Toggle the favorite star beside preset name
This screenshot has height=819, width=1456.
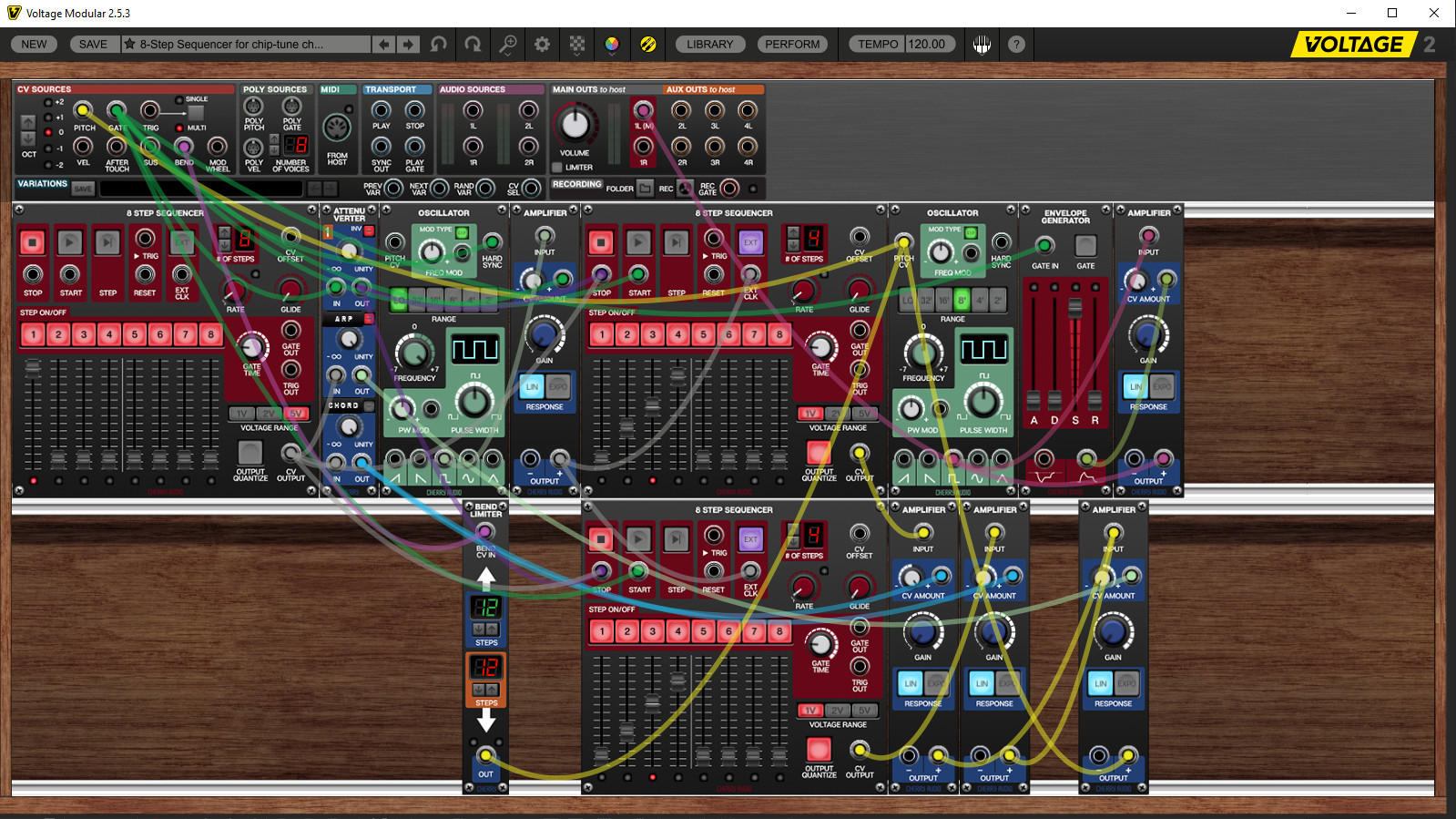[130, 44]
